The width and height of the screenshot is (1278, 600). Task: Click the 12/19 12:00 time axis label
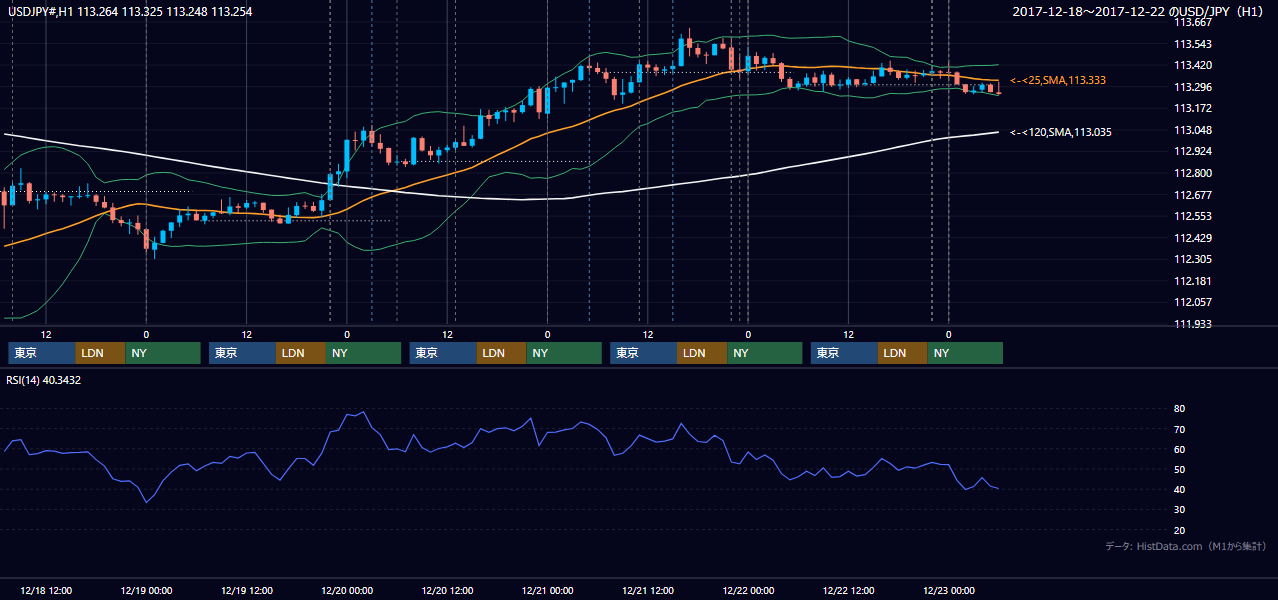point(247,590)
